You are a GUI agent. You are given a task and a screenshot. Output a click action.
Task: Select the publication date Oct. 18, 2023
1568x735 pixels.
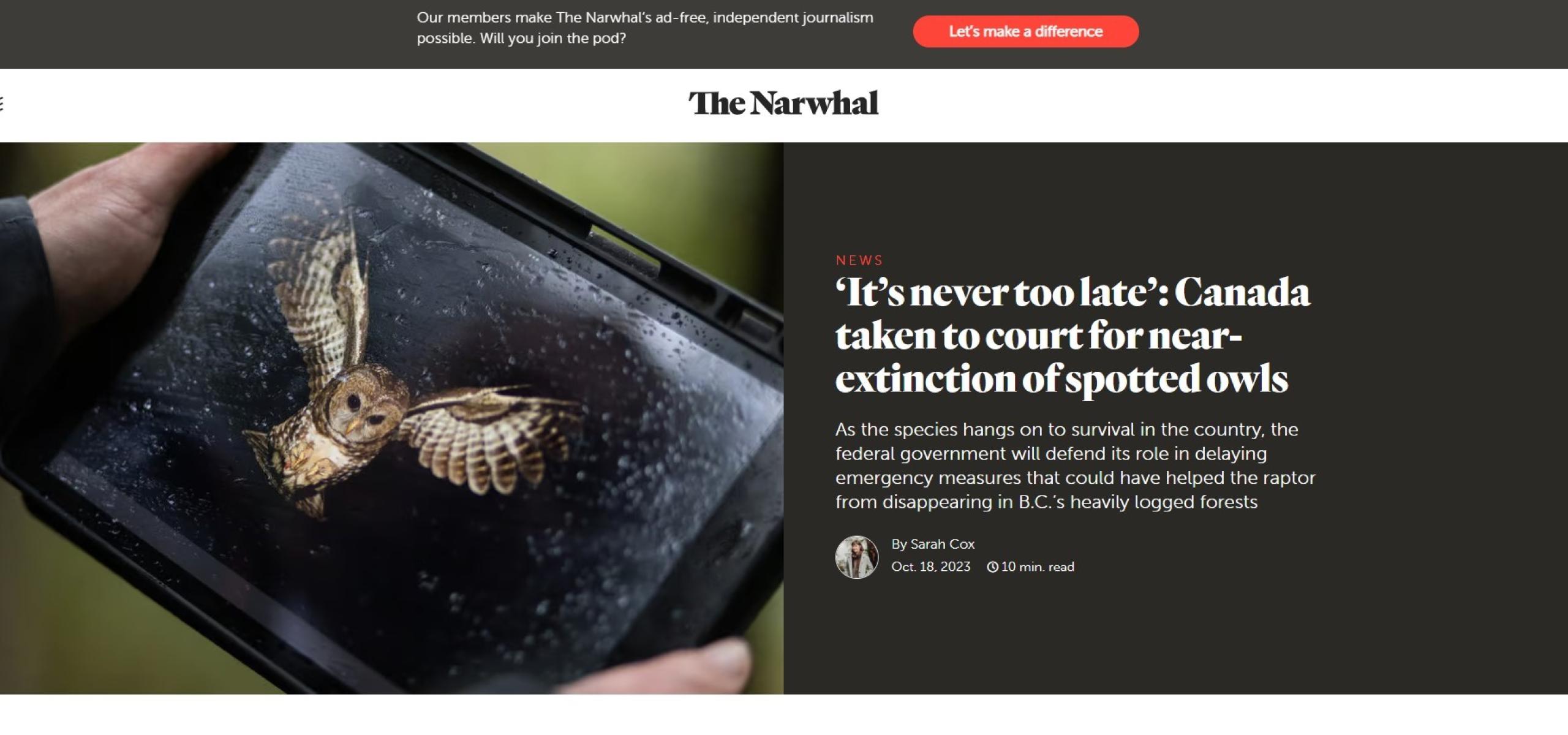pyautogui.click(x=931, y=567)
